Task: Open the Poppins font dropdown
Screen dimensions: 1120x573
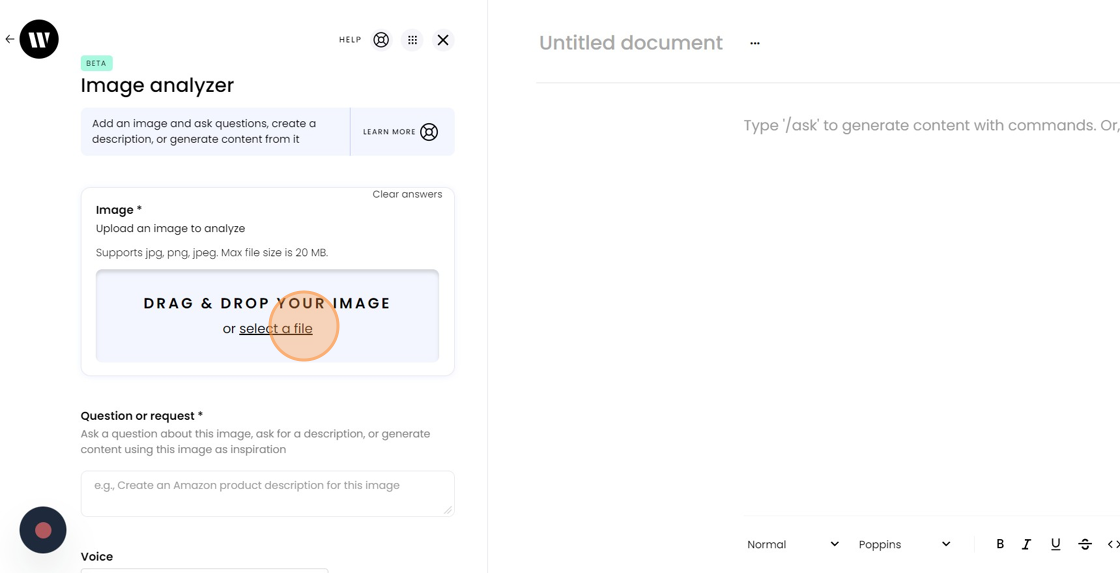Action: [904, 544]
